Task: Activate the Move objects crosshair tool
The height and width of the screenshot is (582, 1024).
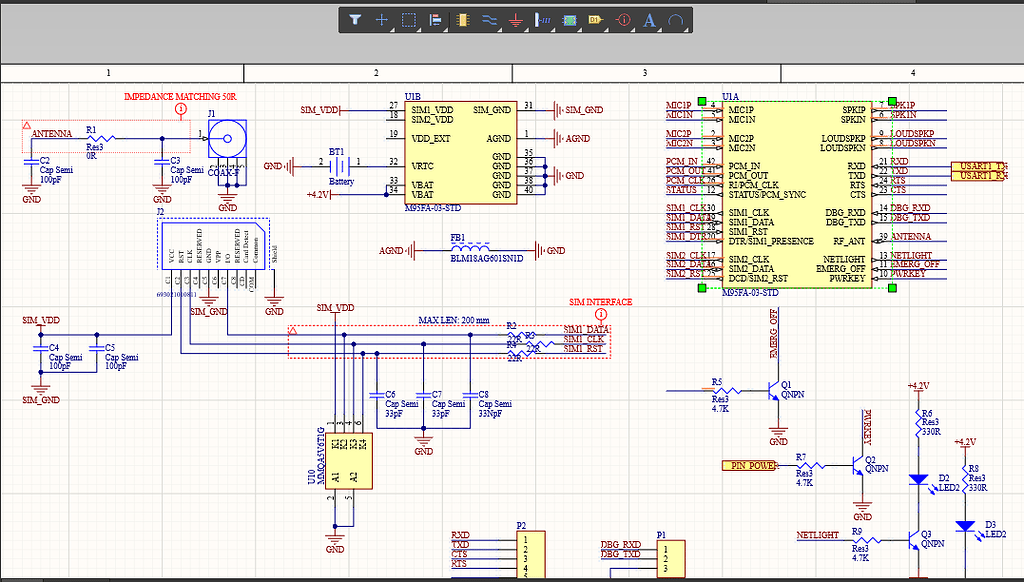Action: (x=382, y=19)
